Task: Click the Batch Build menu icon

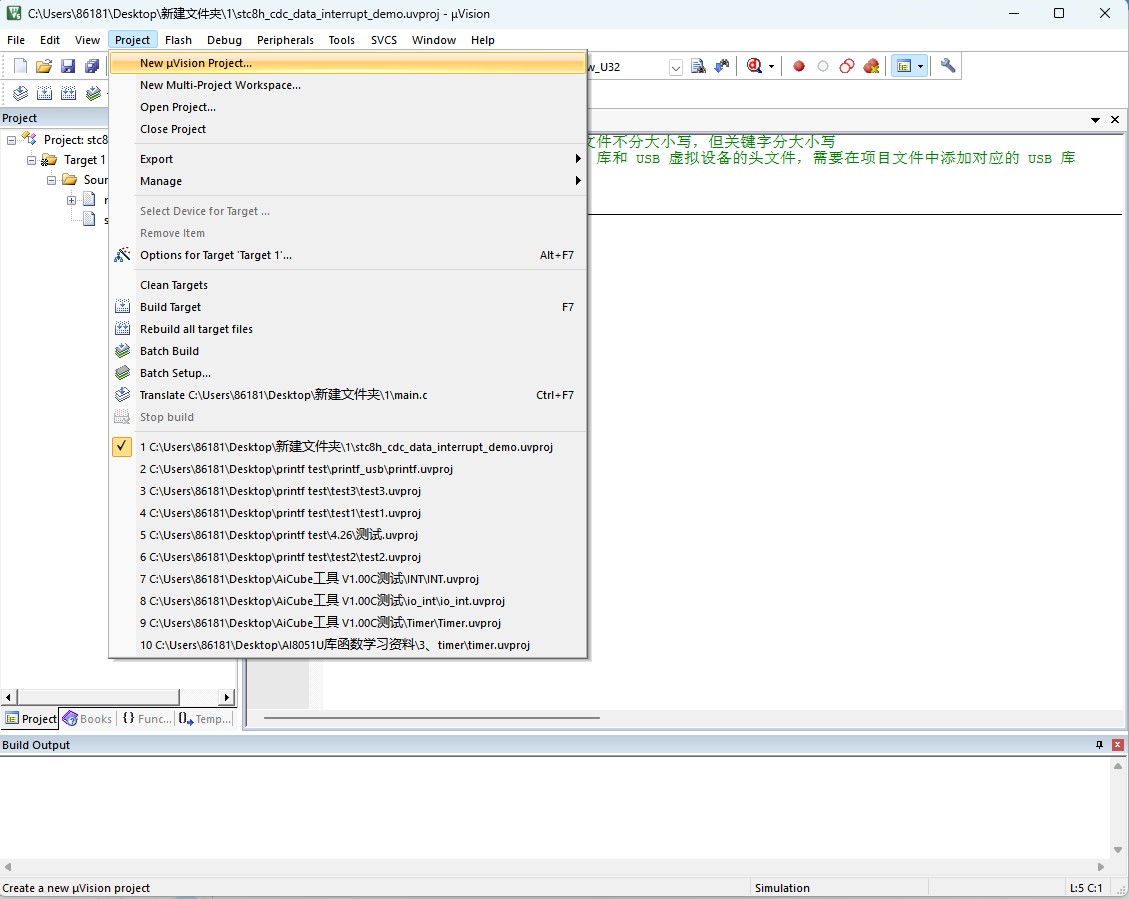Action: [122, 351]
